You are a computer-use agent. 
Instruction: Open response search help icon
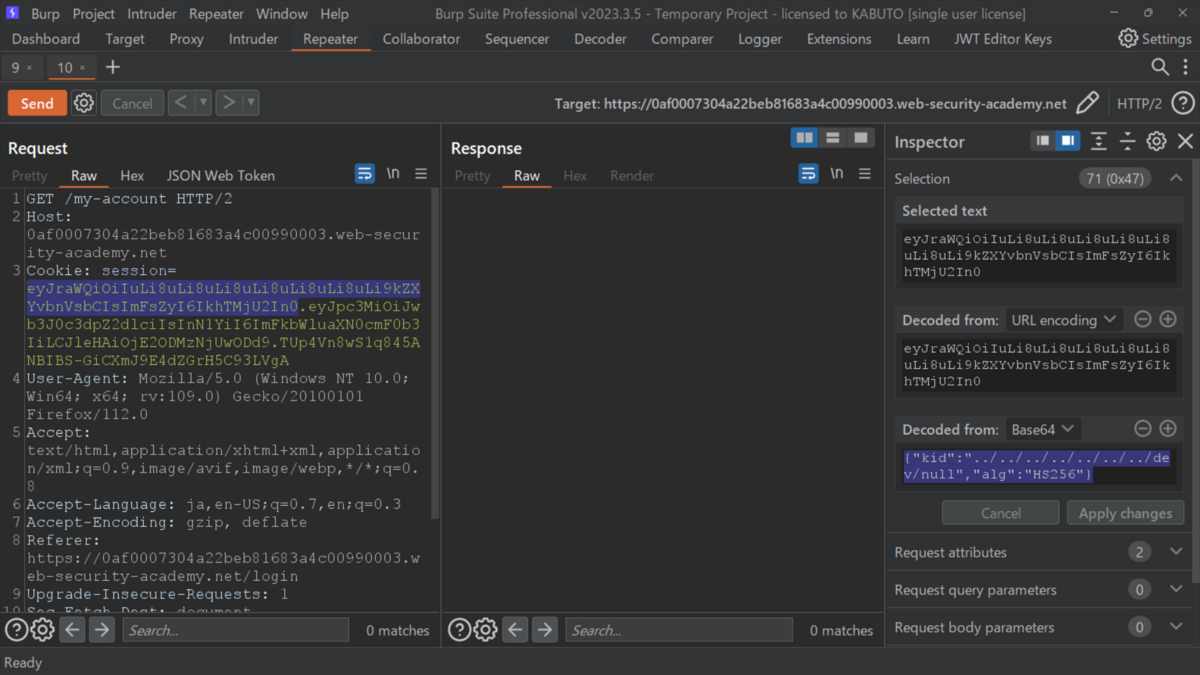[459, 630]
